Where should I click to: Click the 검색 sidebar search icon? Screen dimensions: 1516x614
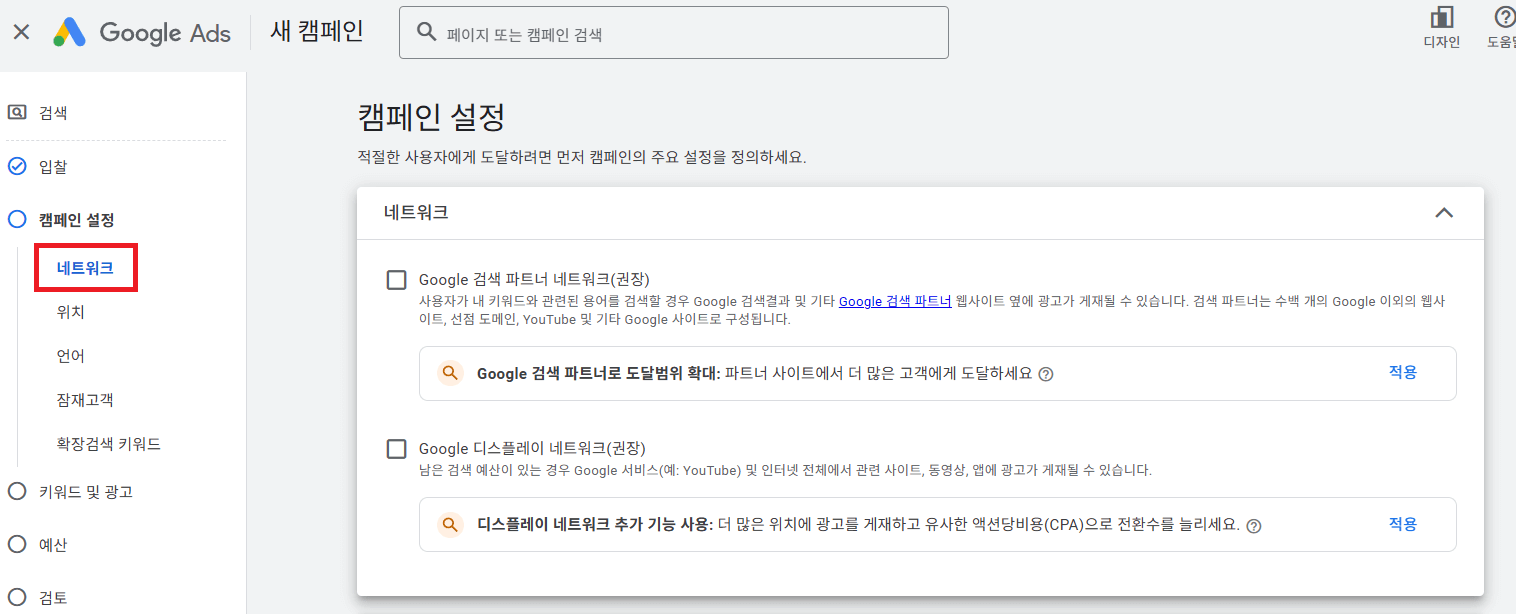click(17, 113)
